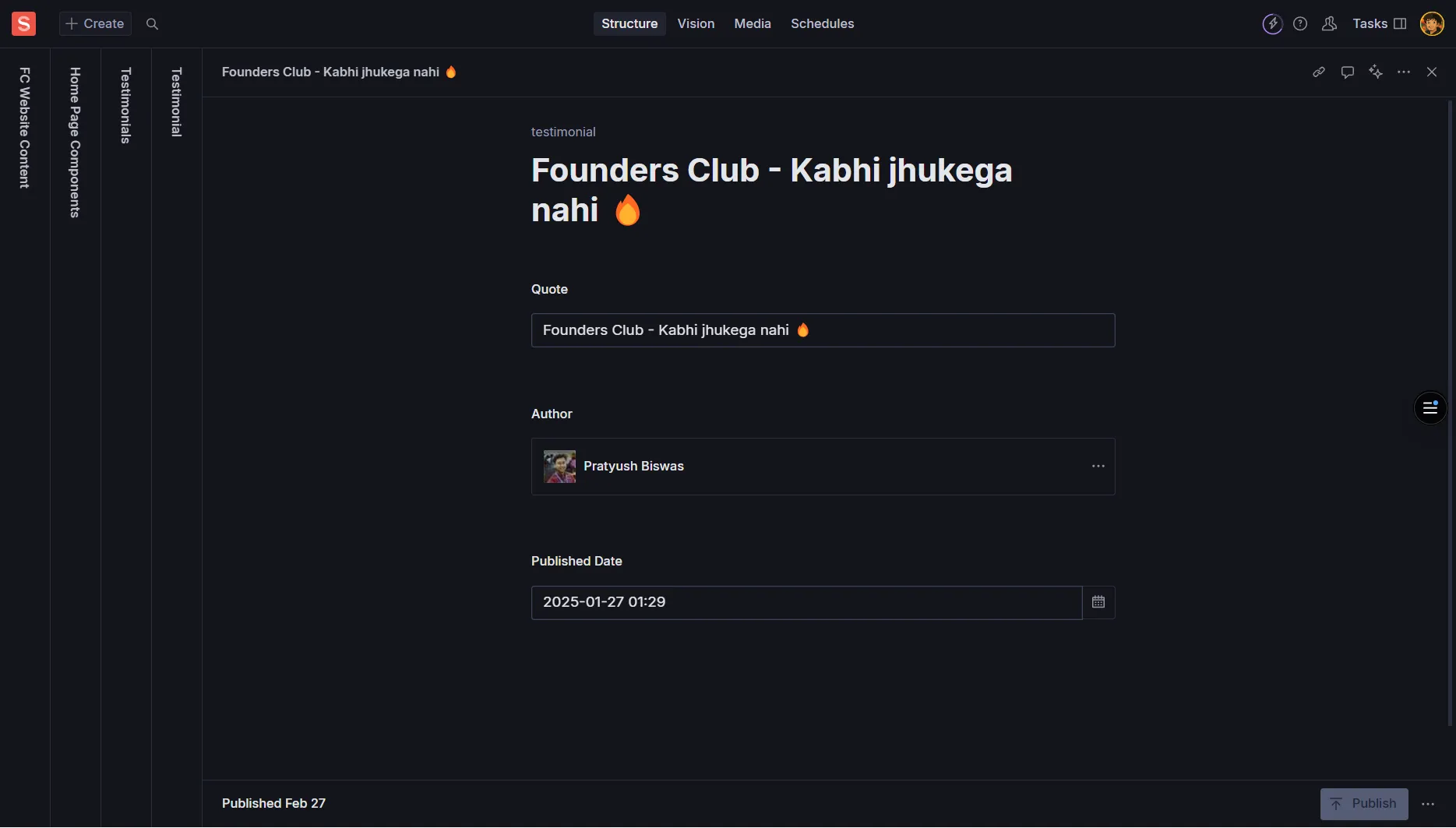Toggle the Tasks side panel

coord(1379,24)
